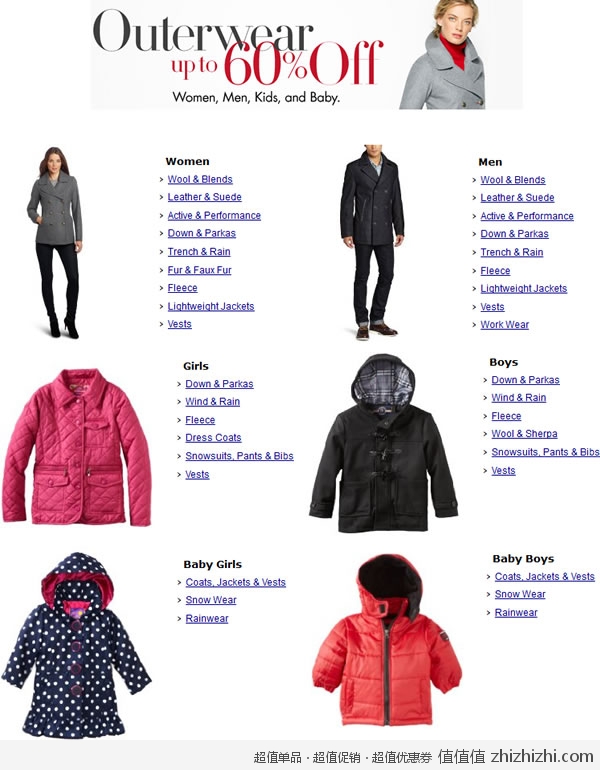Visit Girls Dress Coats category
600x770 pixels.
[x=213, y=438]
